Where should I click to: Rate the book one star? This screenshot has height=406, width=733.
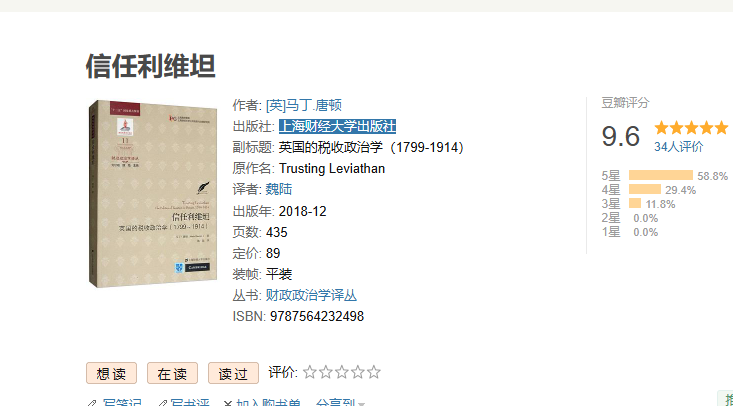(309, 372)
